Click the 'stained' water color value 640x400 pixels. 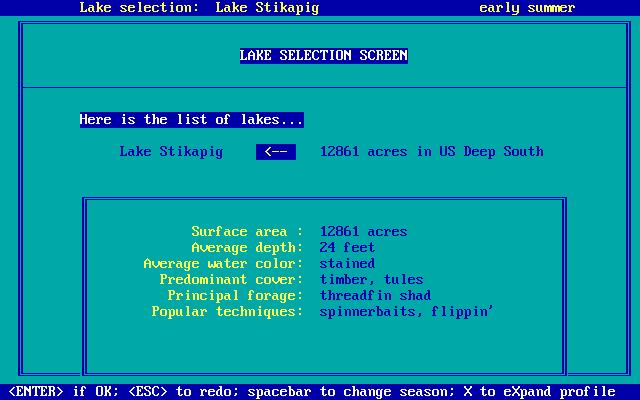coord(347,264)
